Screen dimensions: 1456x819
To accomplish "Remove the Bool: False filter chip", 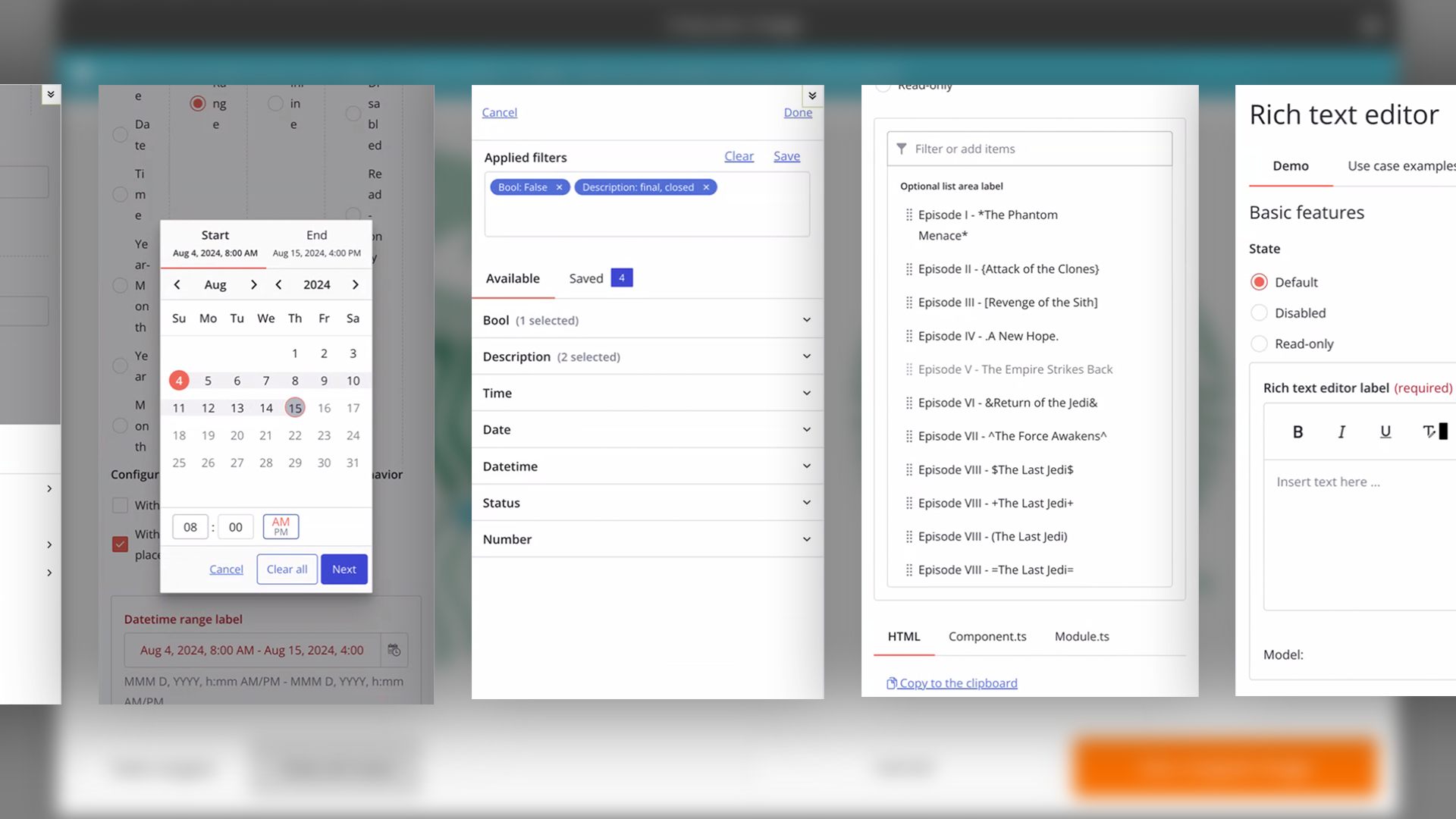I will coord(560,187).
